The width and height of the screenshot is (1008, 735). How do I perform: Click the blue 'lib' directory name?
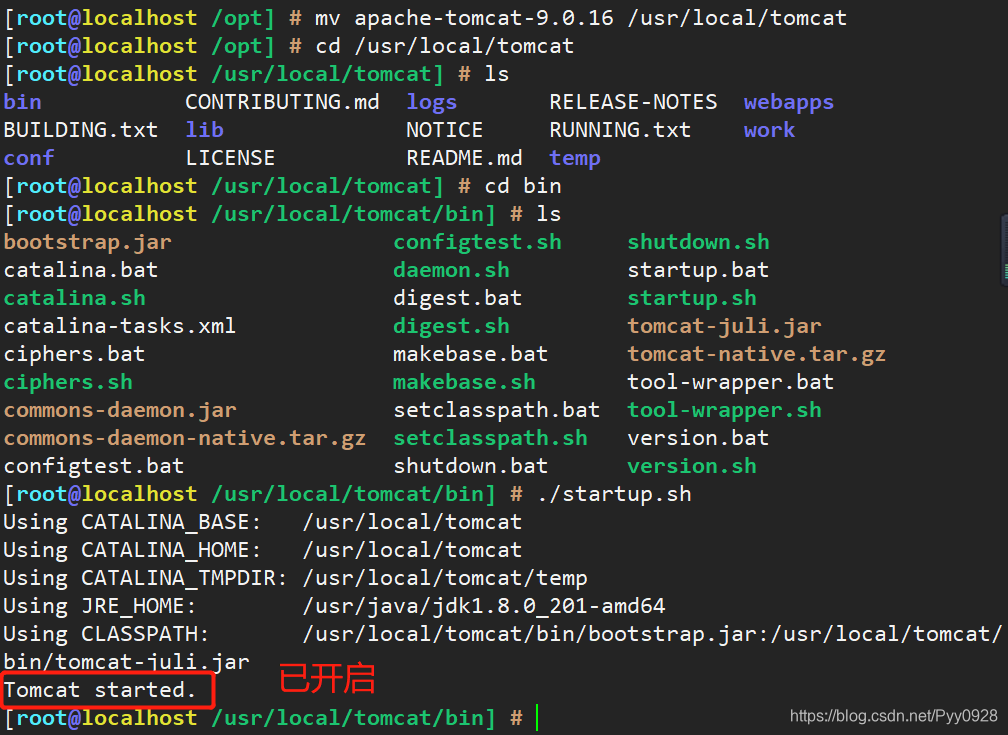click(x=204, y=131)
